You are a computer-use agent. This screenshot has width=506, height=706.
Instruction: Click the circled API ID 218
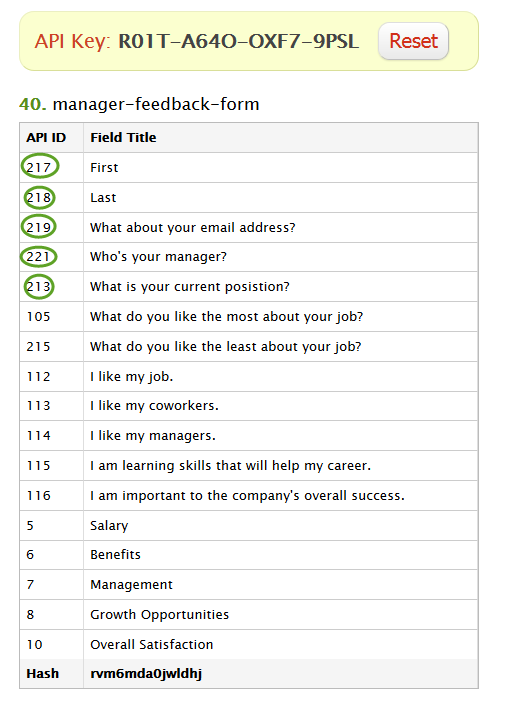[x=39, y=197]
